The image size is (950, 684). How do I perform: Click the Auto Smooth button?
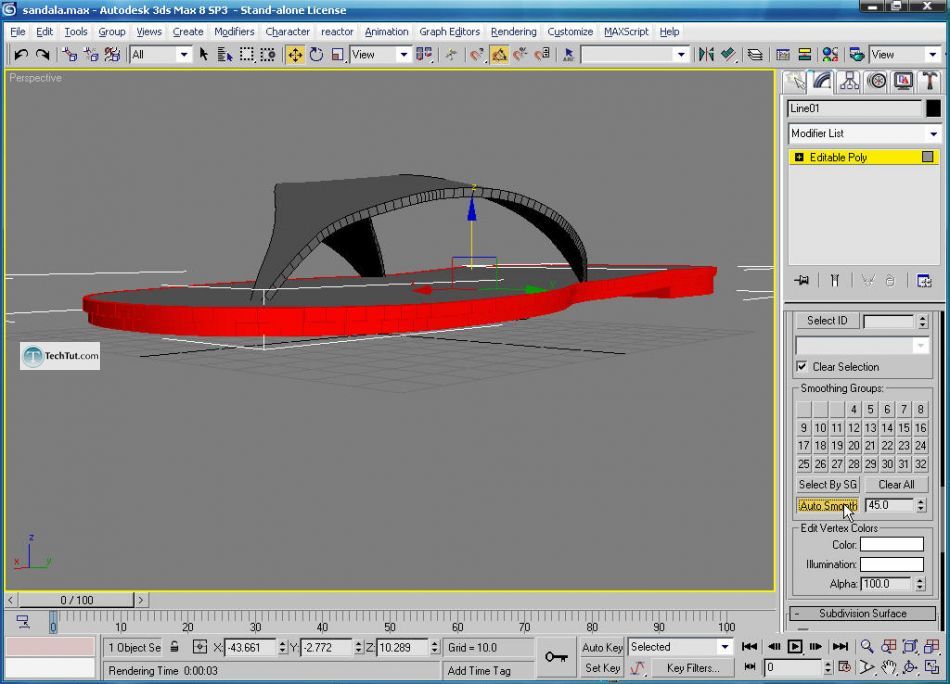point(828,505)
